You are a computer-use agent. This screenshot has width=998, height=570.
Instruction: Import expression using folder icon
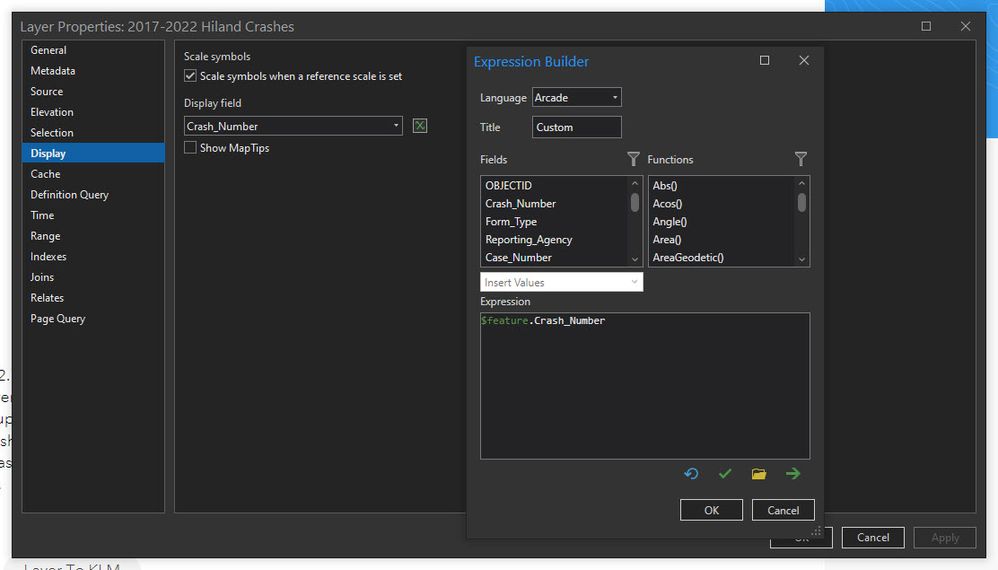pos(759,474)
